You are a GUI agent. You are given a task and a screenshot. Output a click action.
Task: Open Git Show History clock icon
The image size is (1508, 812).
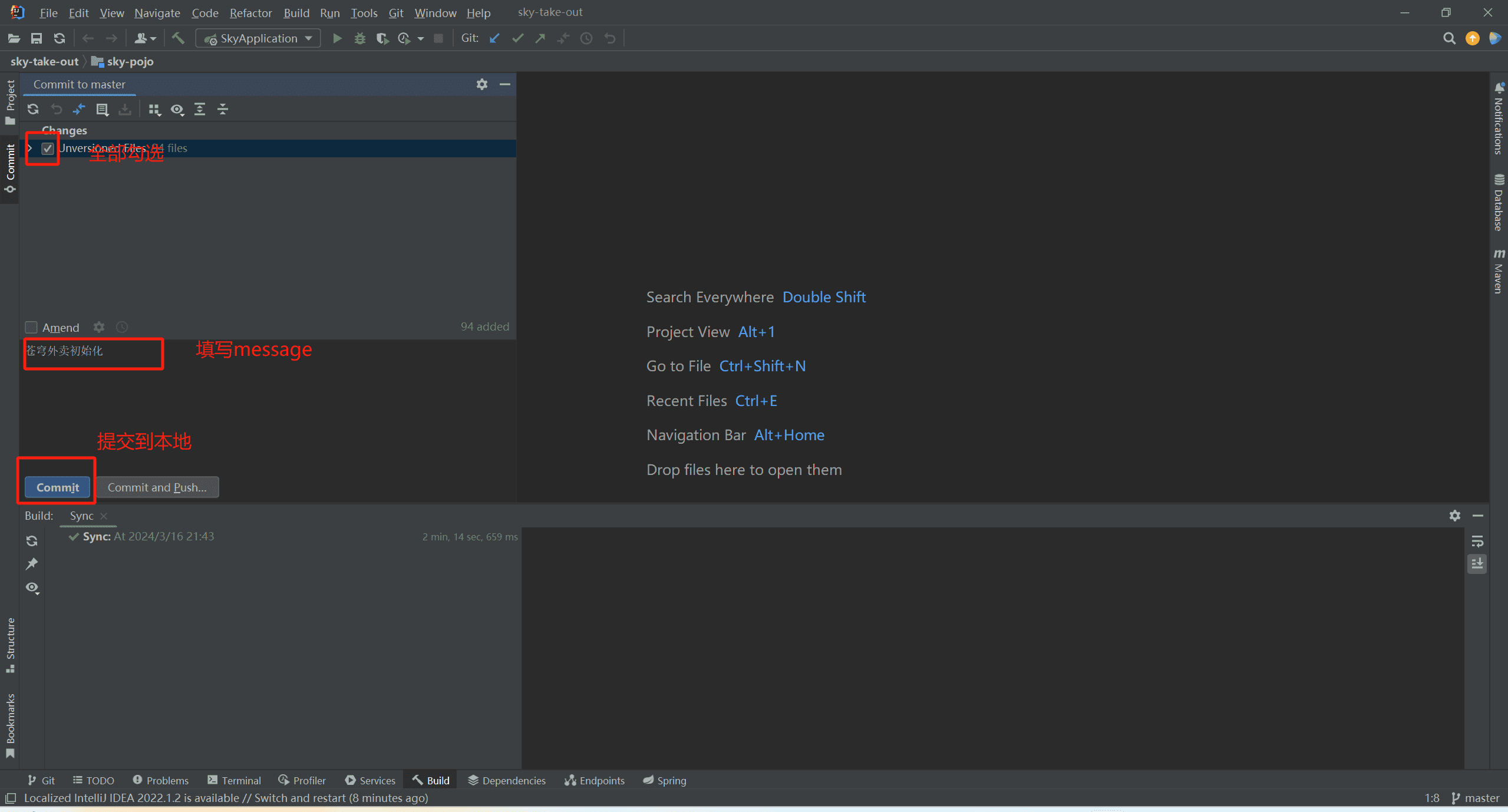586,38
